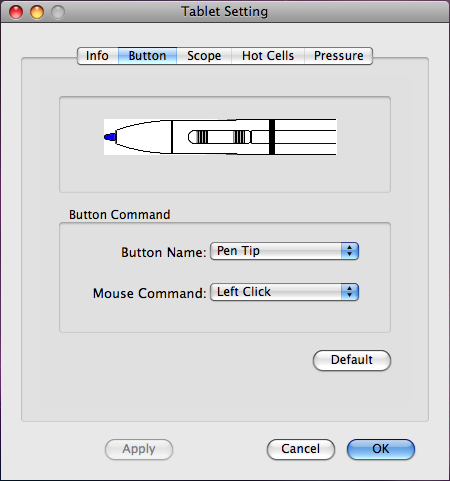Select the upper side button on pen
This screenshot has height=481, width=450.
241,137
